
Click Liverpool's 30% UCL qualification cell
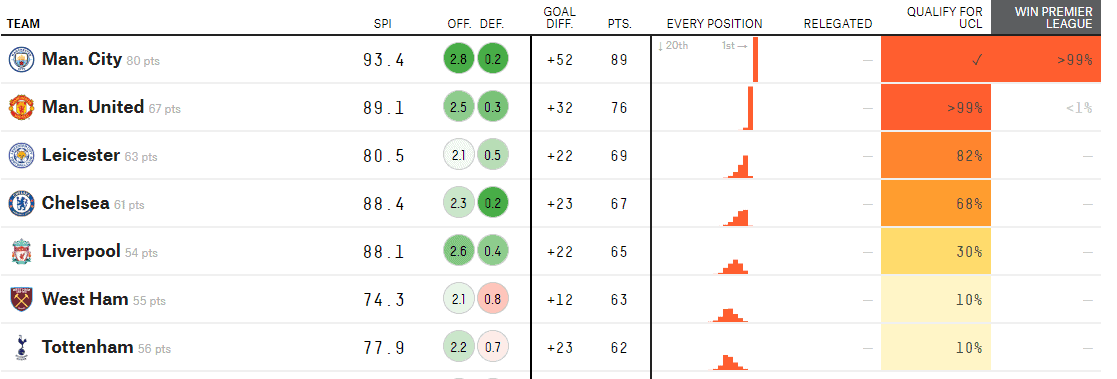pyautogui.click(x=936, y=251)
